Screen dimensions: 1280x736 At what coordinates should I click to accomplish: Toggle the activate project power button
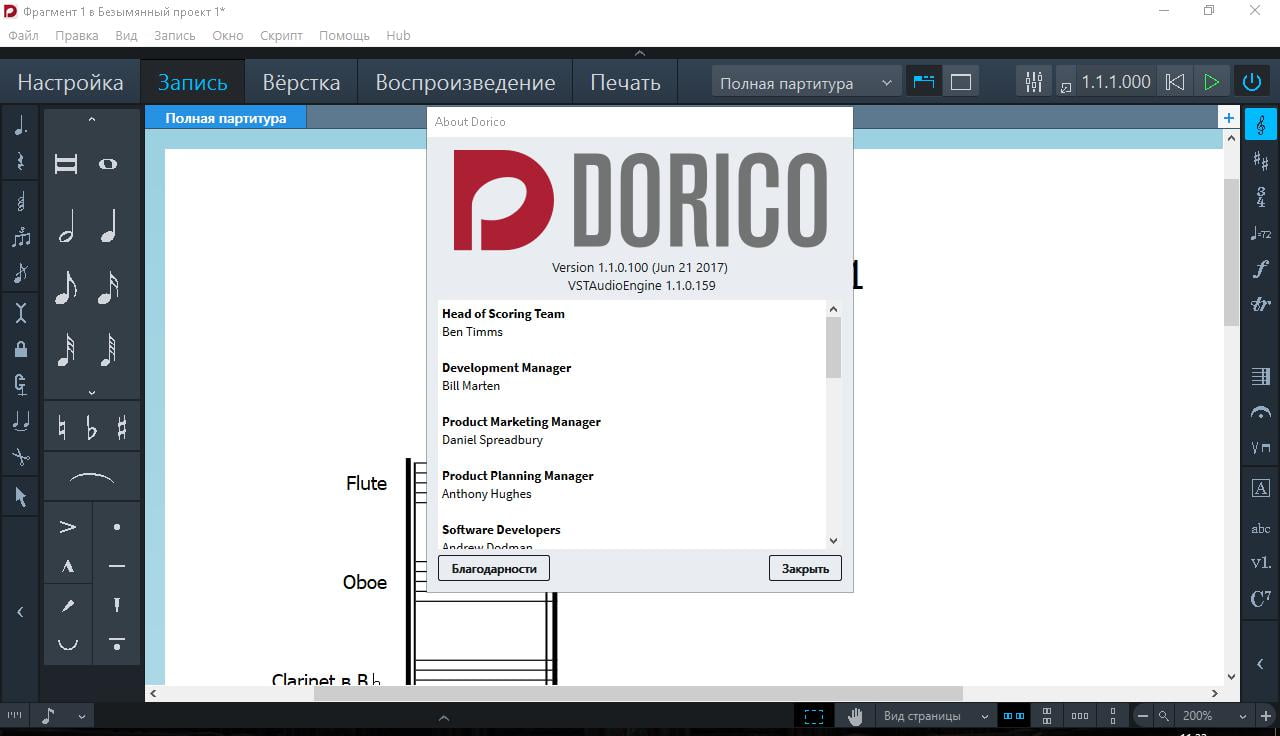[x=1252, y=82]
